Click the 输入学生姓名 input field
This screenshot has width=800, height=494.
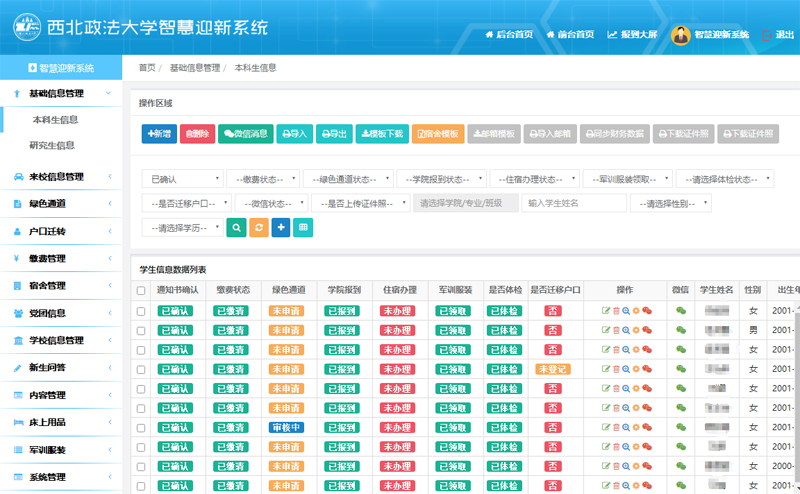573,203
